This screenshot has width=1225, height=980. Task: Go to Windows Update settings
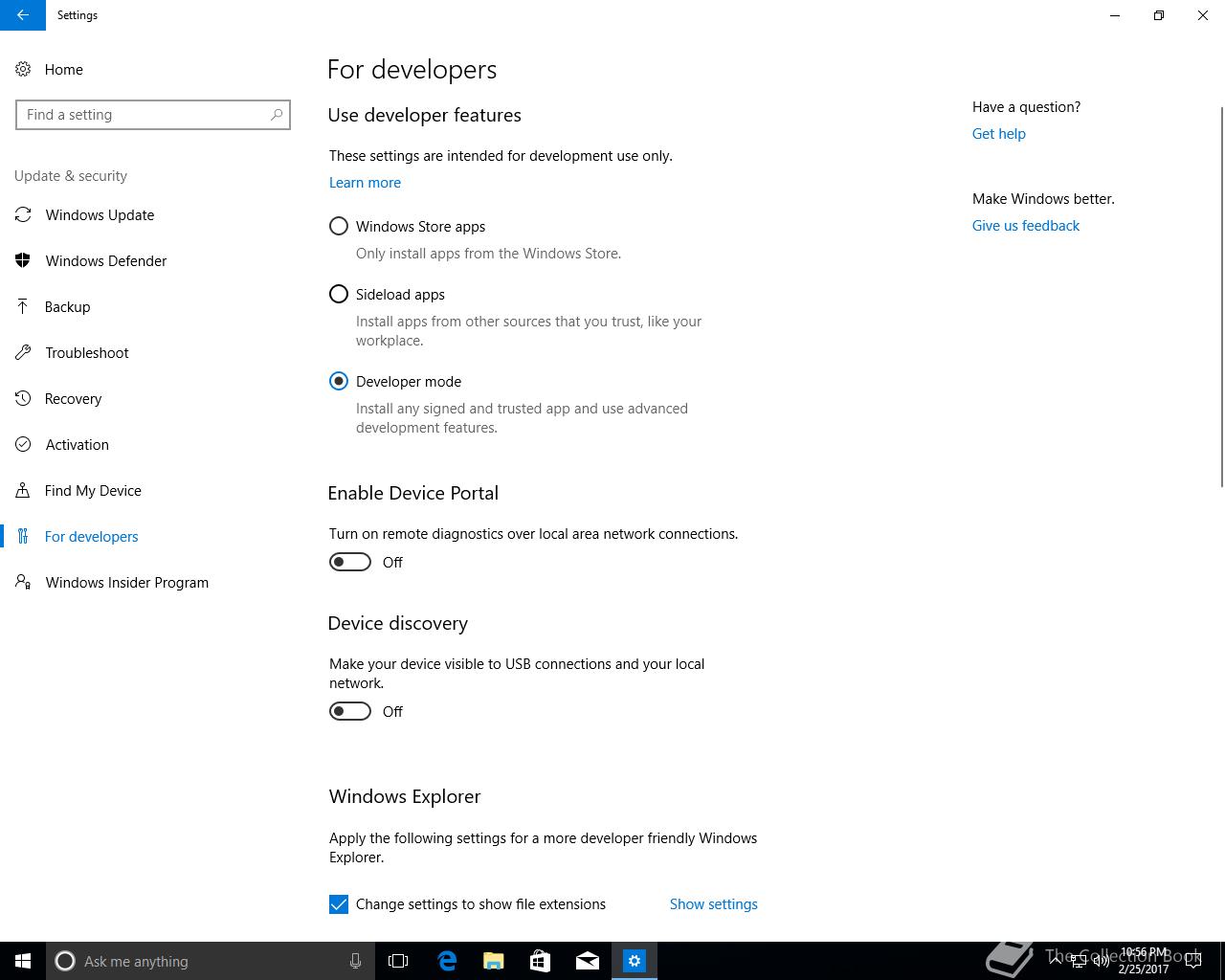click(x=100, y=214)
